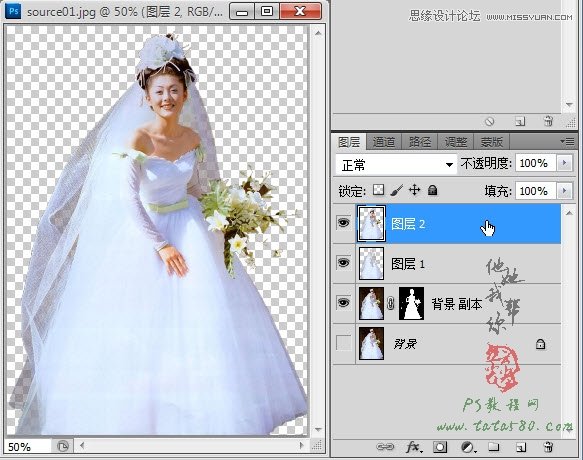583x460 pixels.
Task: Maximize the source01.jpg document window
Action: (x=267, y=12)
